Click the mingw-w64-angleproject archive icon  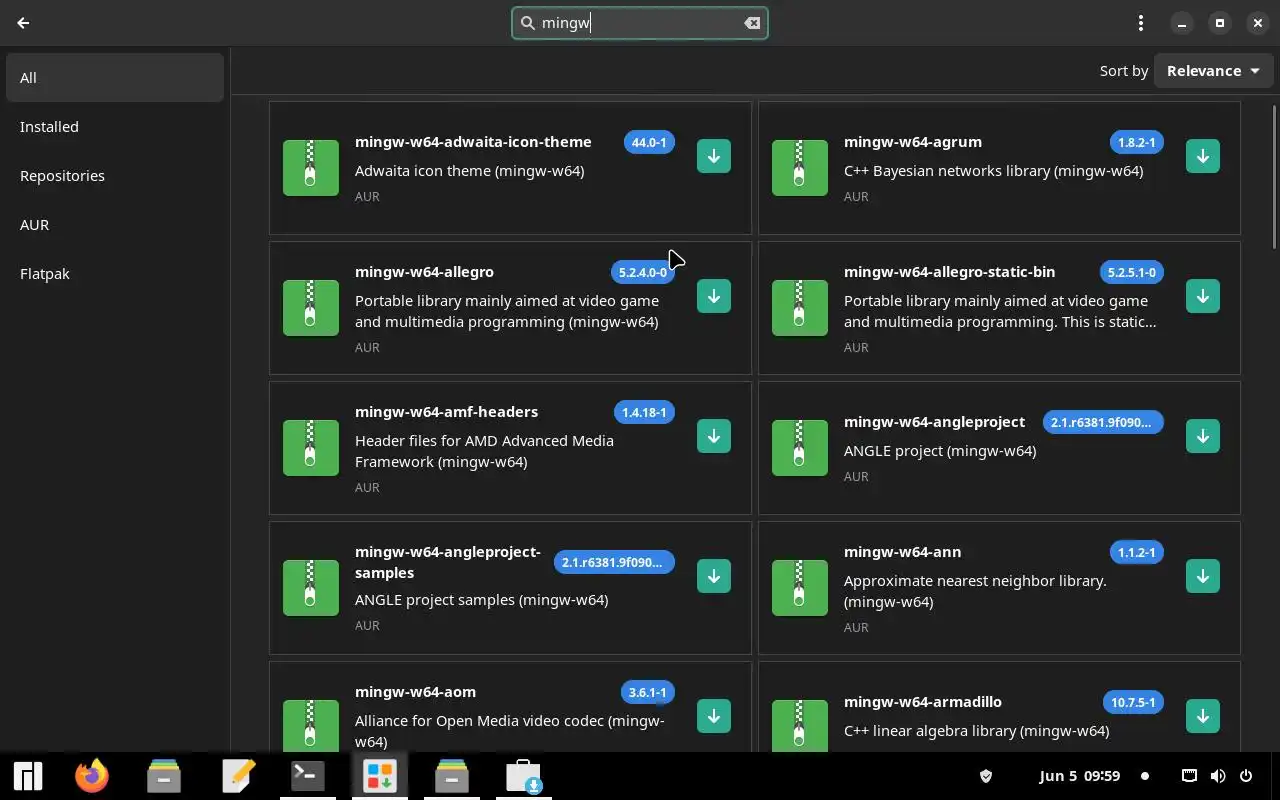pyautogui.click(x=800, y=447)
